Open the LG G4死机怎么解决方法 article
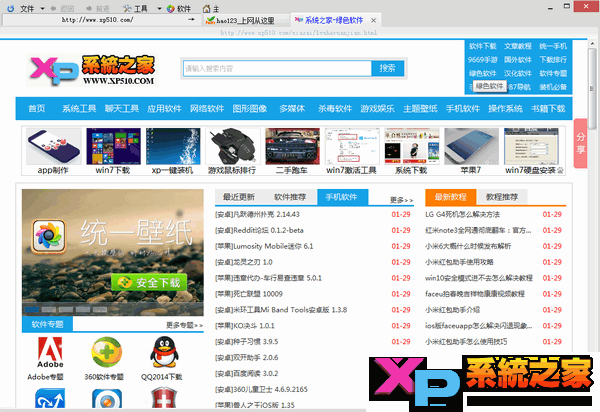The height and width of the screenshot is (412, 600). coord(462,214)
